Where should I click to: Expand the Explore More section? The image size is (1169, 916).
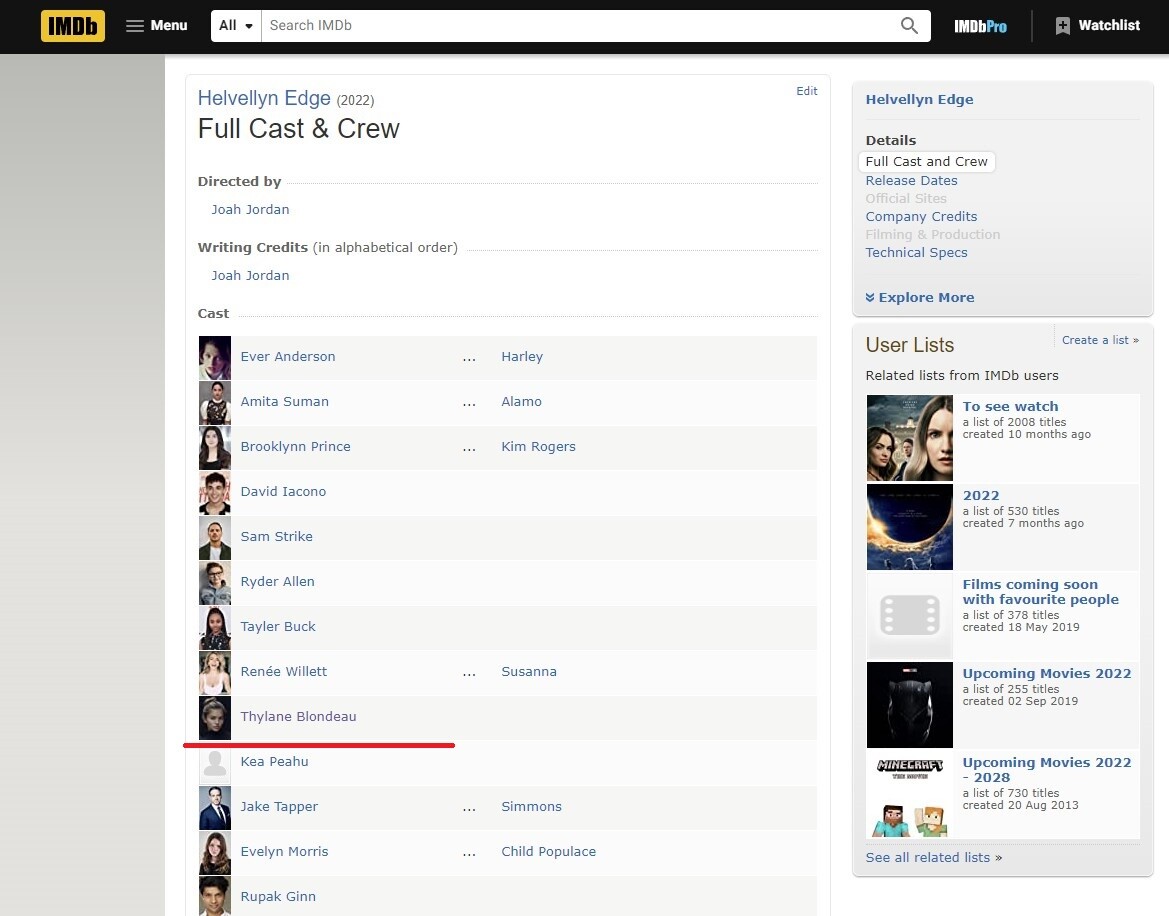click(x=919, y=297)
